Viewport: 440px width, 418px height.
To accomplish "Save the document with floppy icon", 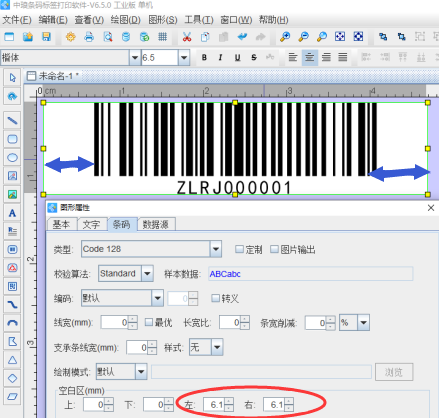I will click(46, 37).
